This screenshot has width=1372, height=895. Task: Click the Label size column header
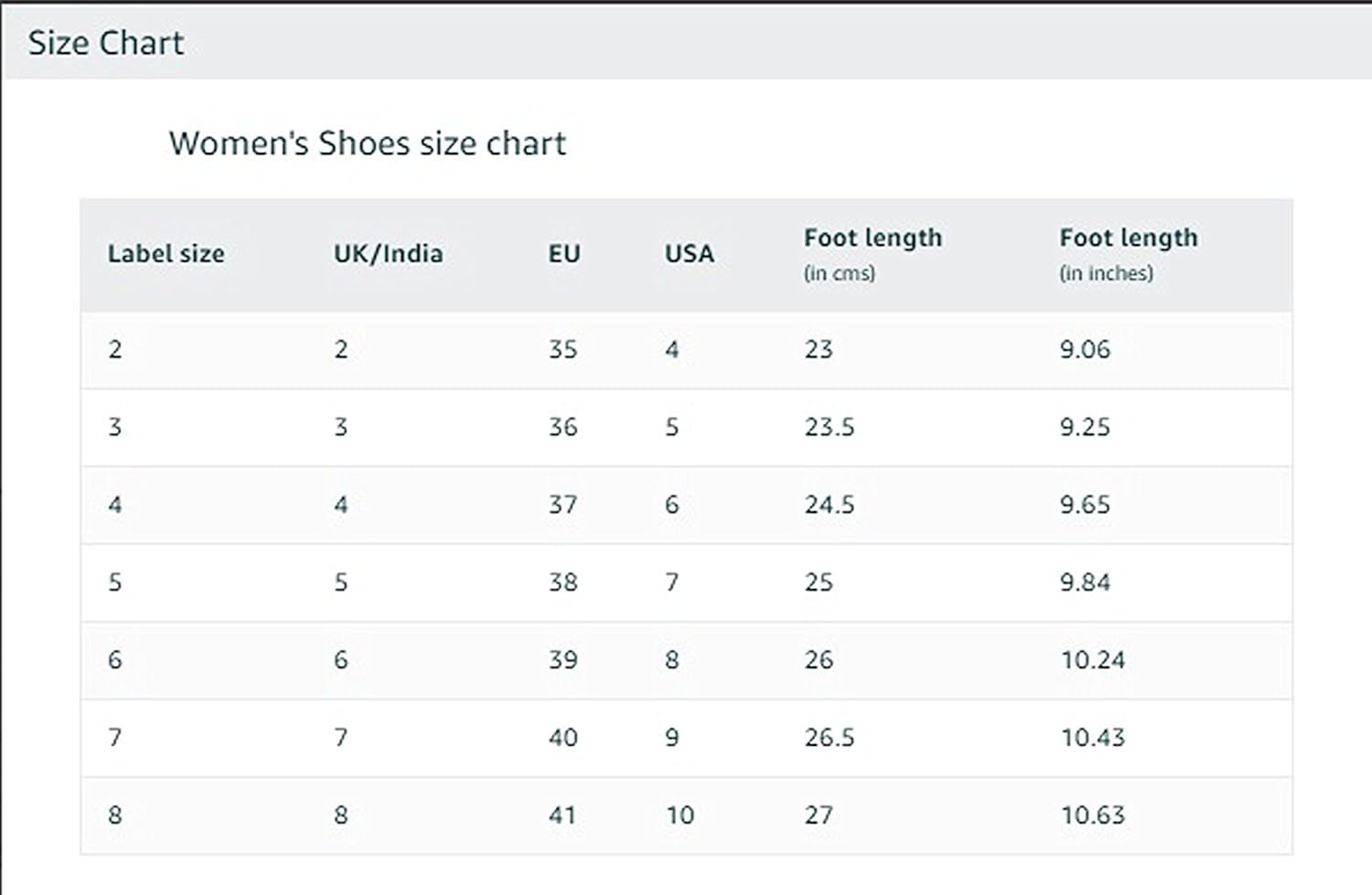click(166, 253)
